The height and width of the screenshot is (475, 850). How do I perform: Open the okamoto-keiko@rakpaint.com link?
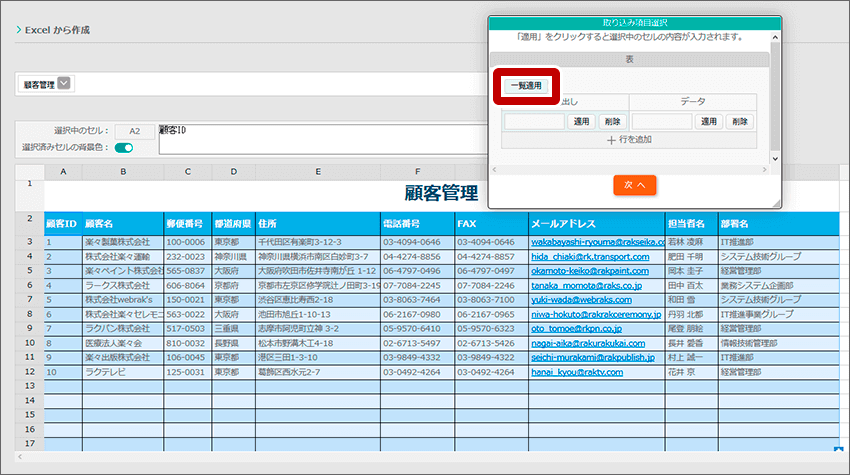(x=590, y=271)
